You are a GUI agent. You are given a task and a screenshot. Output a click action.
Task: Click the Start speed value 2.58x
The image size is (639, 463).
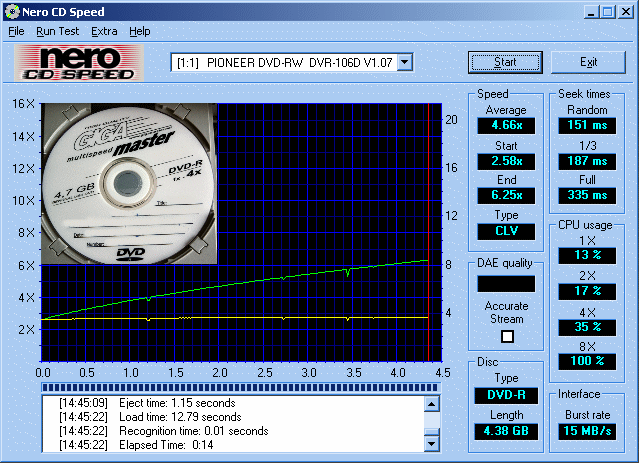(506, 161)
